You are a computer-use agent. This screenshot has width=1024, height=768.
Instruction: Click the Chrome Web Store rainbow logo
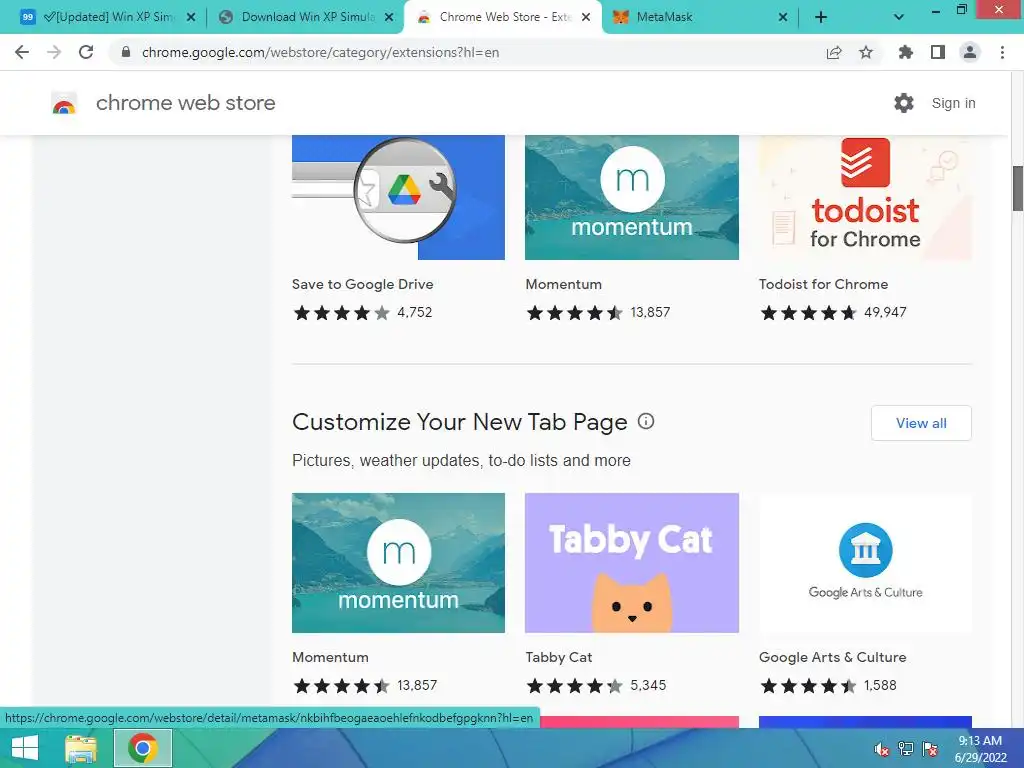tap(64, 103)
